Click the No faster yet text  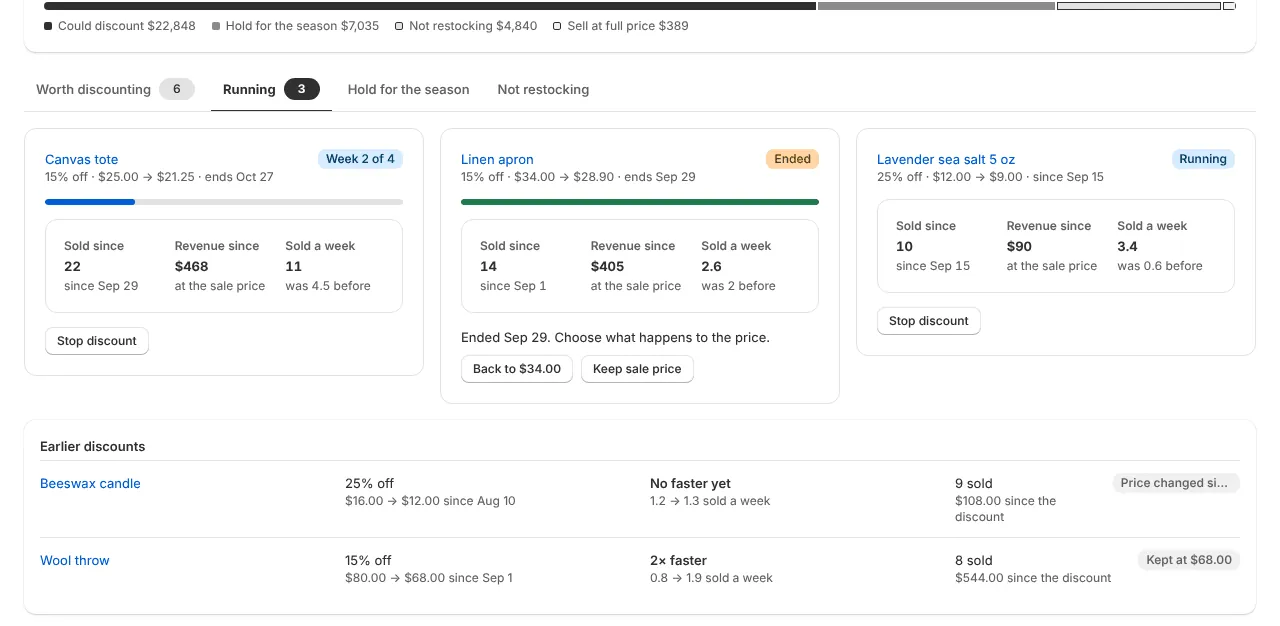690,483
